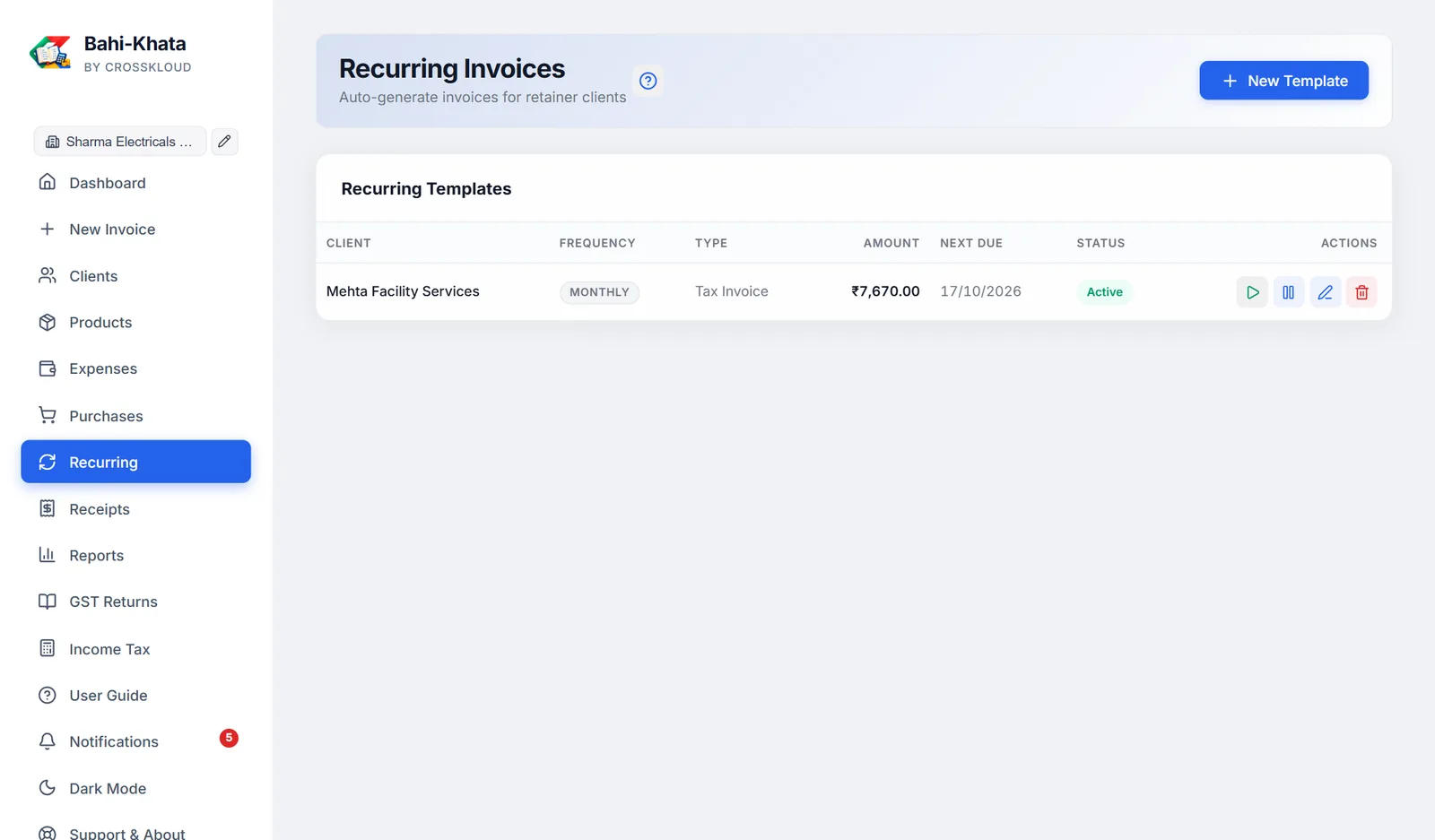
Task: Click the Tax Invoice type cell
Action: click(x=731, y=291)
